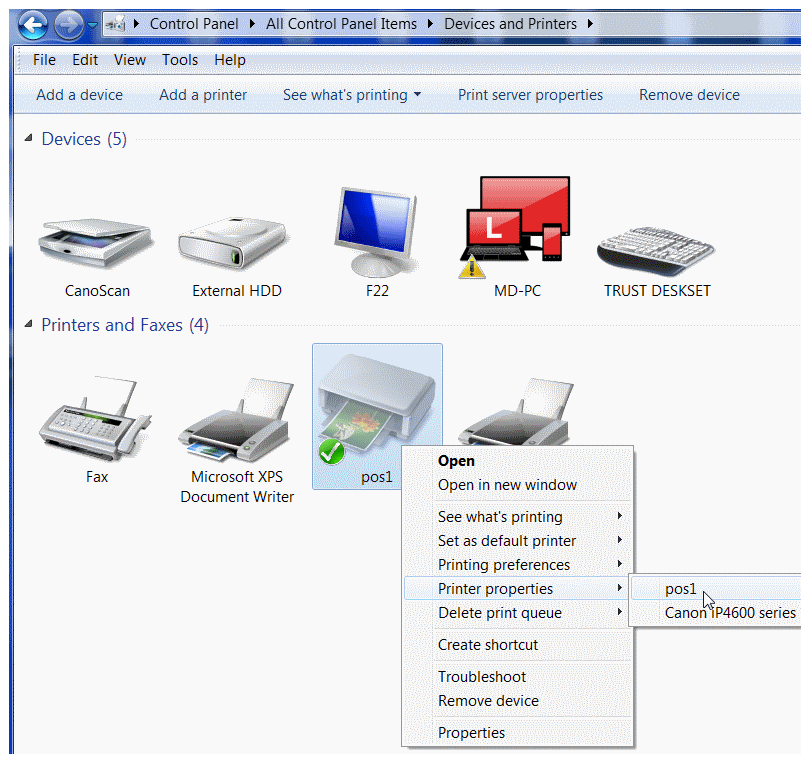Viewport: 809px width, 762px height.
Task: Choose Open in new window
Action: 517,485
